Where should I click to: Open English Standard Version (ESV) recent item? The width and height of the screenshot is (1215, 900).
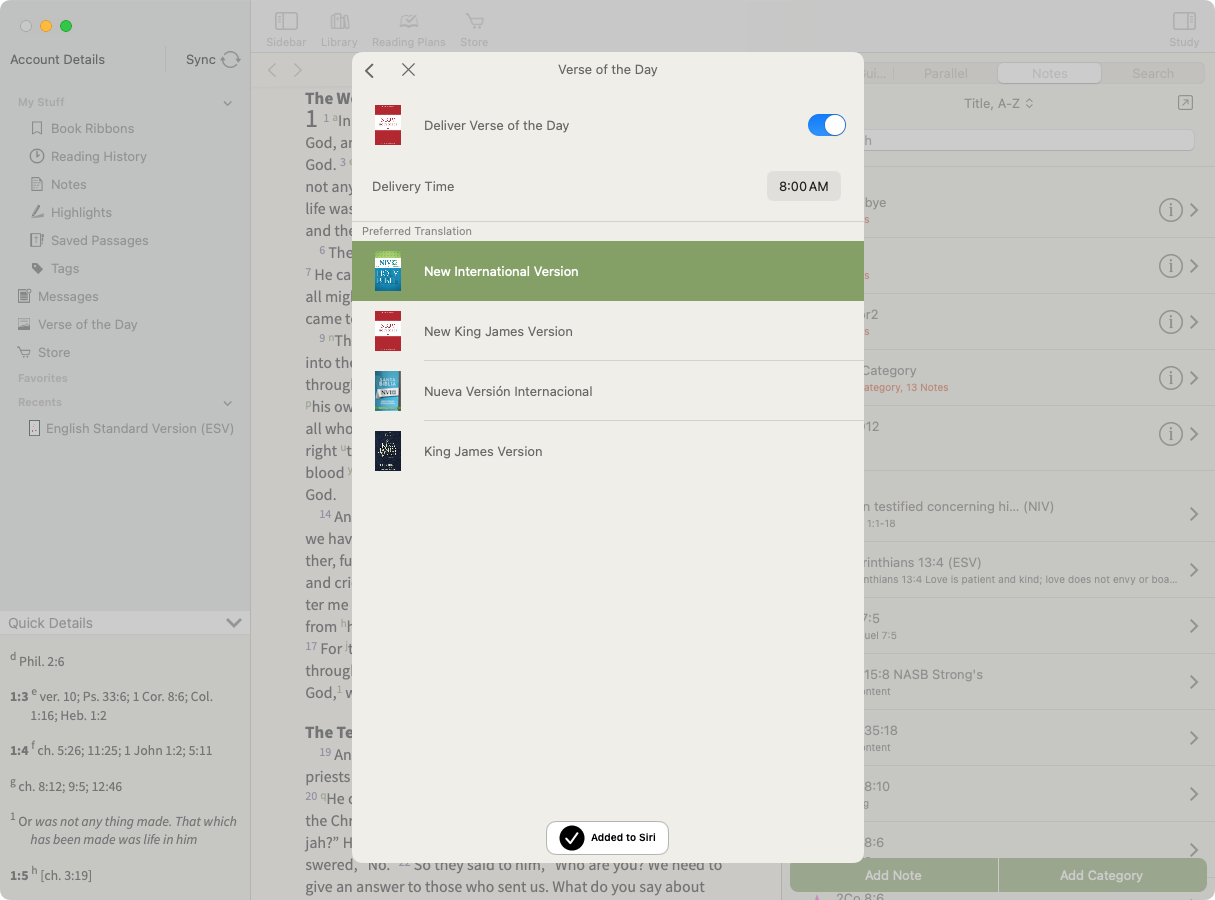coord(139,428)
